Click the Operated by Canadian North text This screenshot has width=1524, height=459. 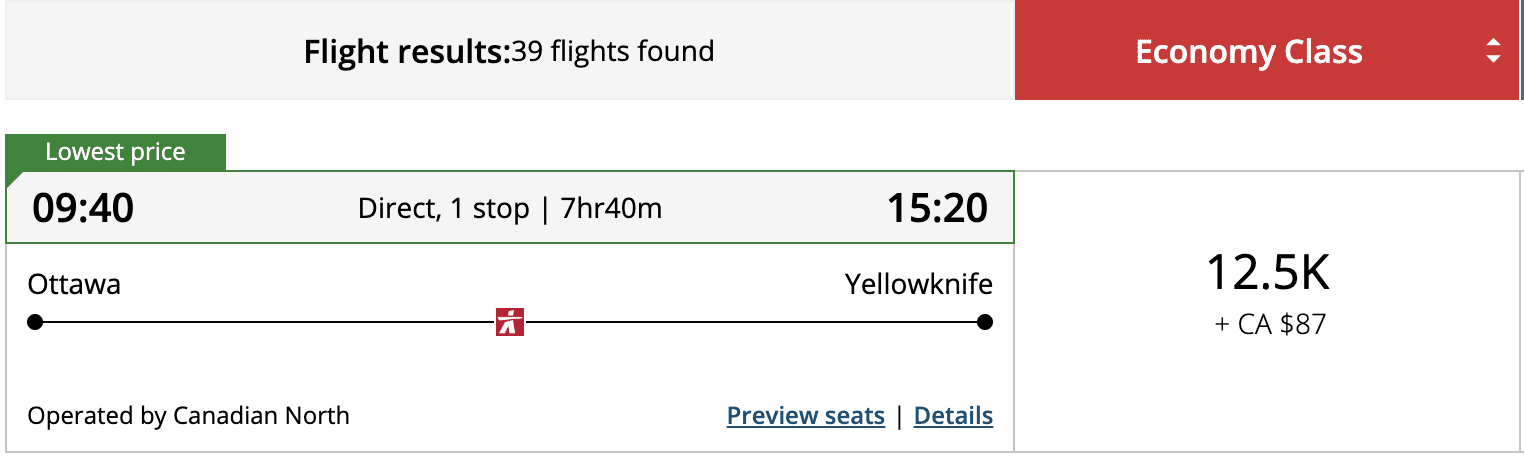[x=189, y=415]
